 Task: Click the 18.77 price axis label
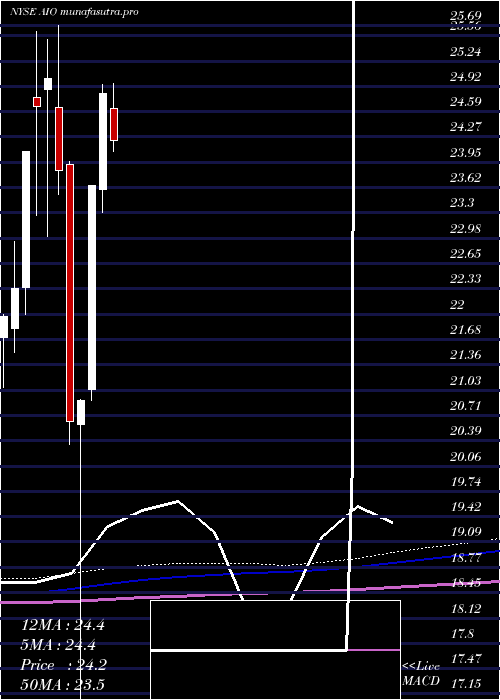466,557
